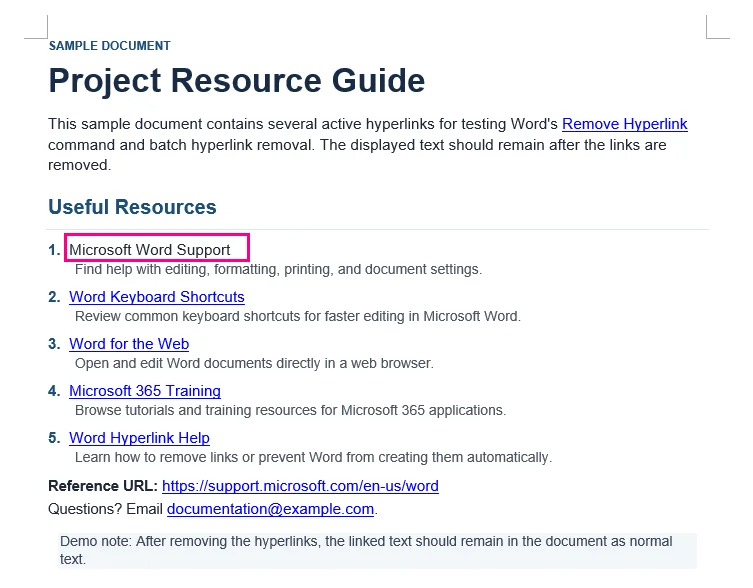Viewport: 753px width, 588px height.
Task: Click the bold 'Reference URL:' label
Action: click(x=103, y=486)
